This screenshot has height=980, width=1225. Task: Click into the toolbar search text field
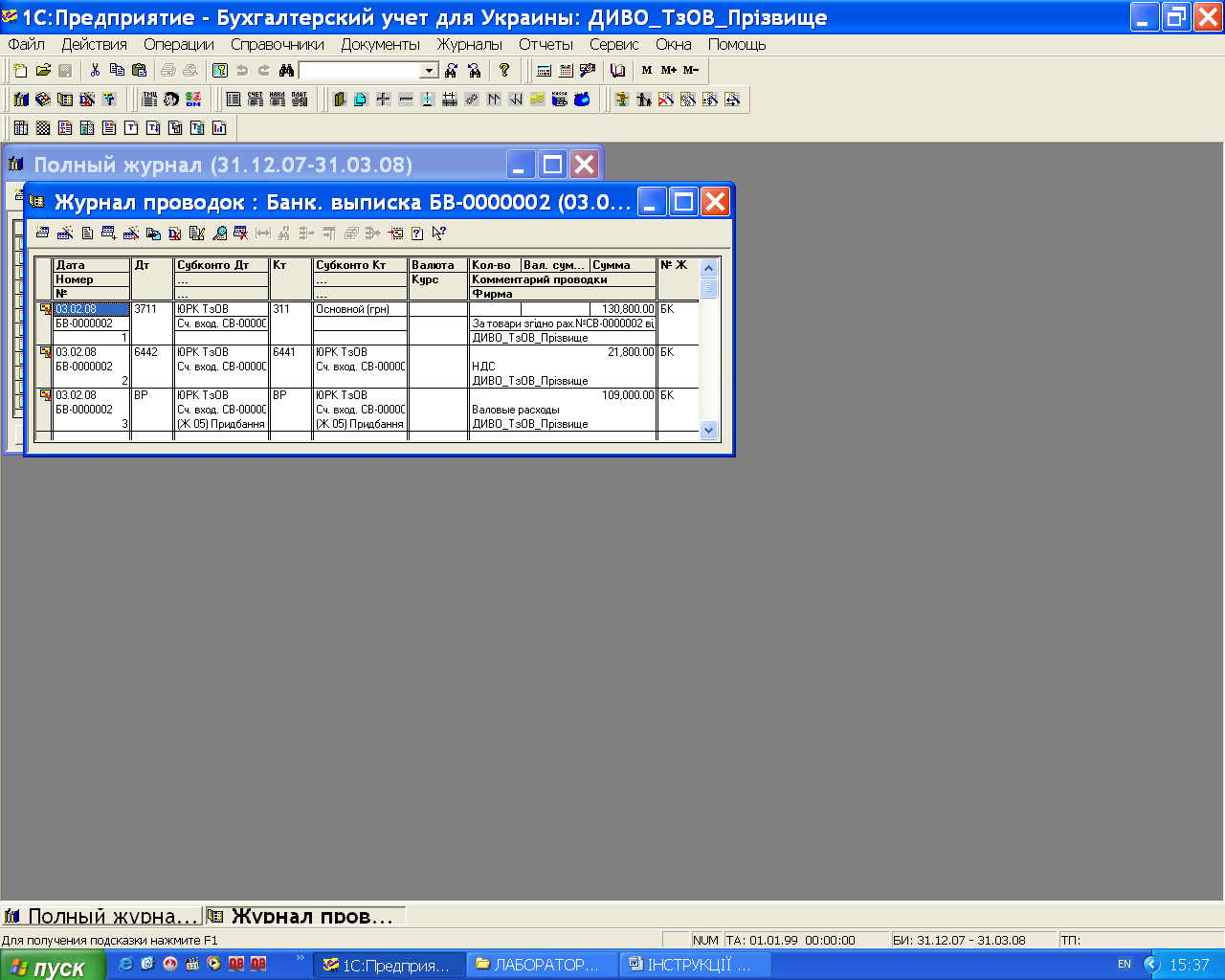(x=360, y=70)
